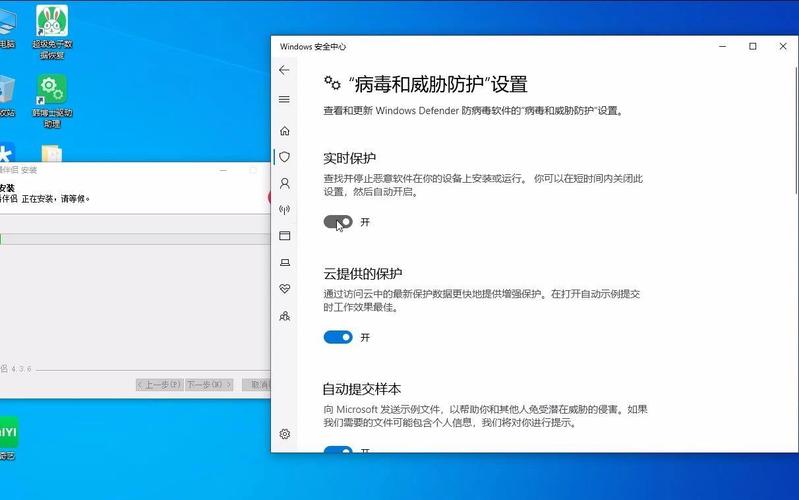The height and width of the screenshot is (500, 799).
Task: Open the green gear driver assistant desktop icon
Action: point(52,101)
